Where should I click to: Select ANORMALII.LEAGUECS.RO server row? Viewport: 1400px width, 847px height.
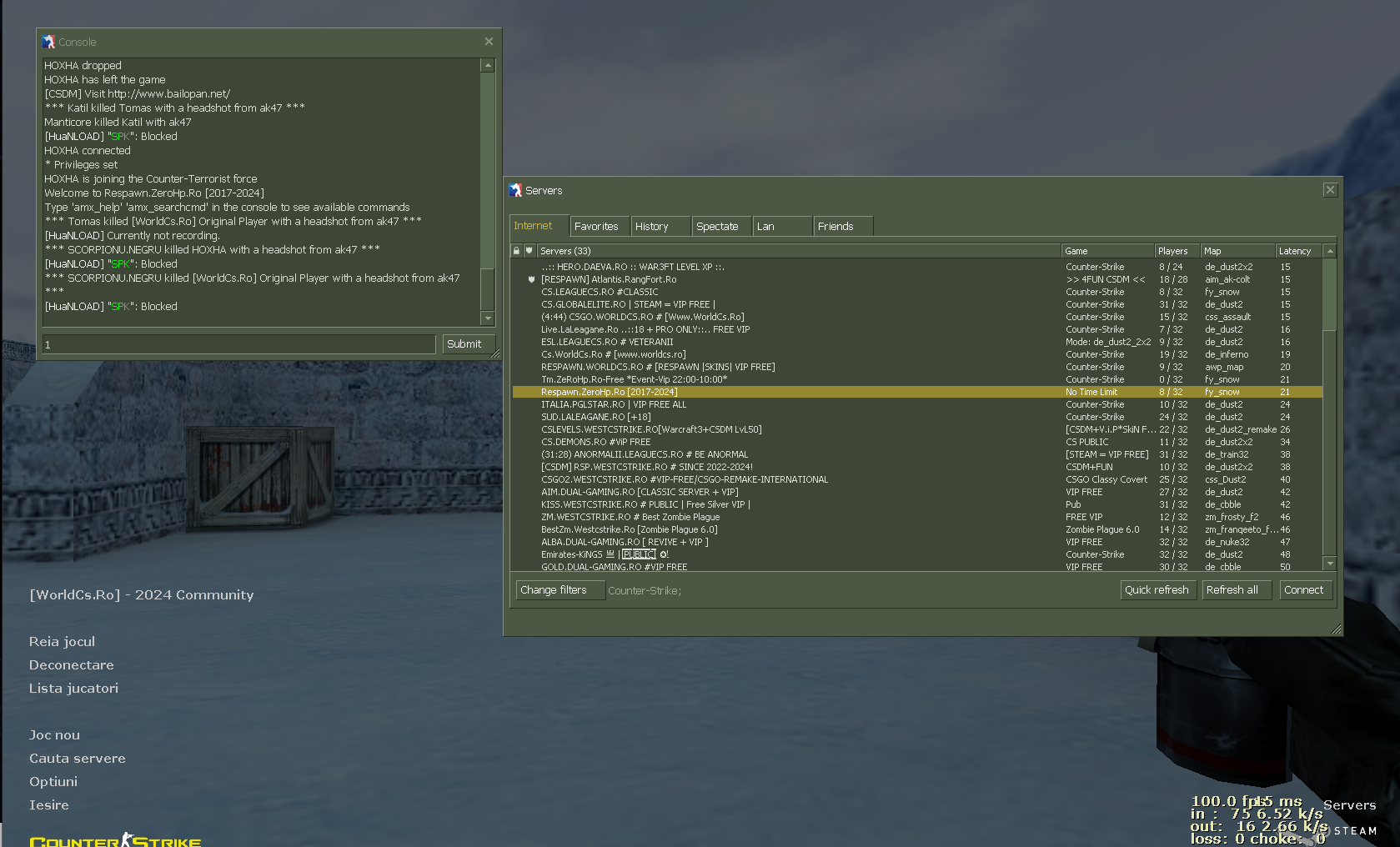917,454
